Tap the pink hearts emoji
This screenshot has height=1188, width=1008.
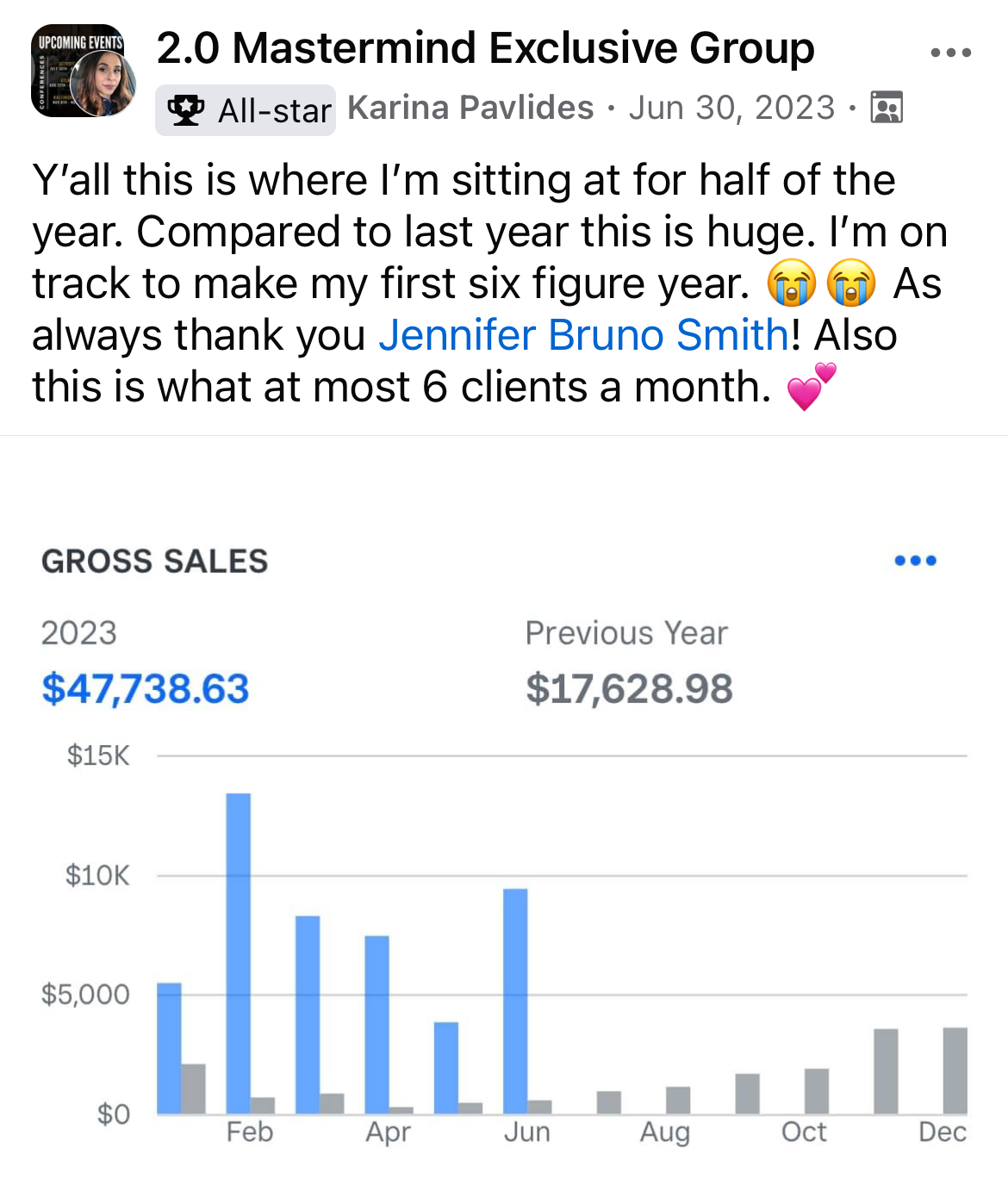tap(811, 387)
